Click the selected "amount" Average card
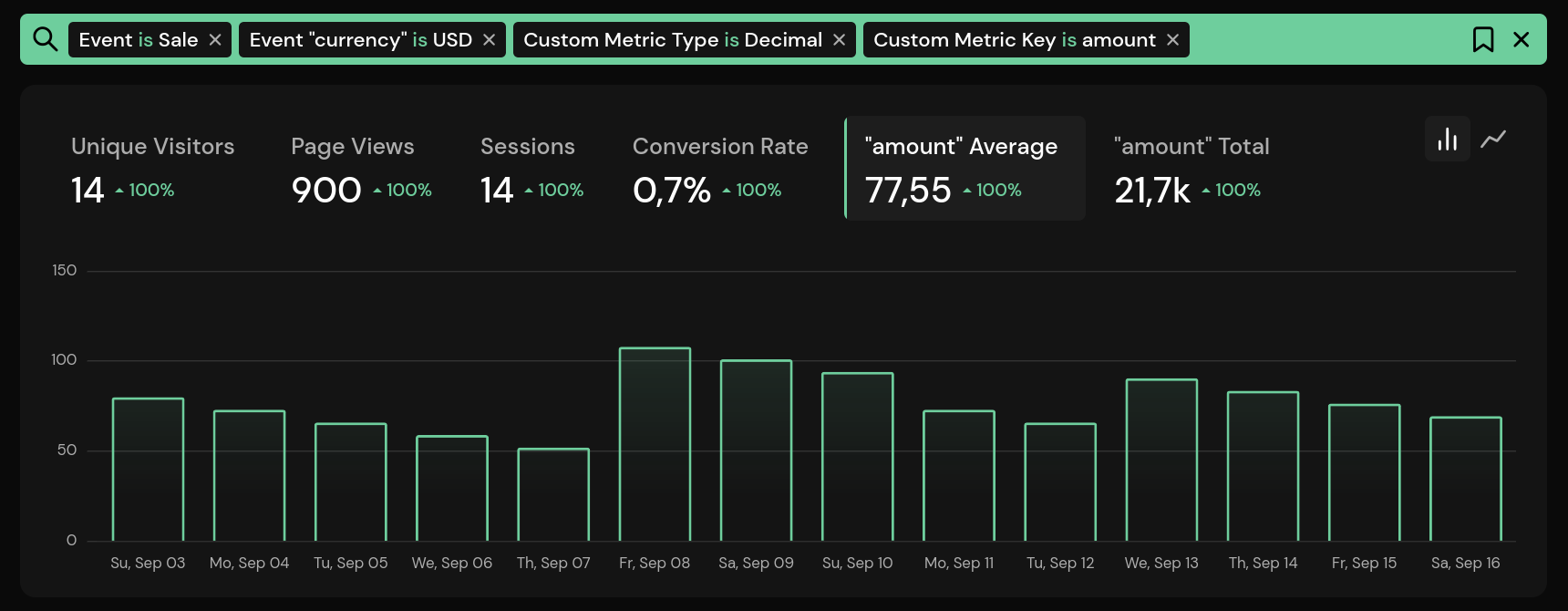Image resolution: width=1568 pixels, height=611 pixels. (964, 169)
